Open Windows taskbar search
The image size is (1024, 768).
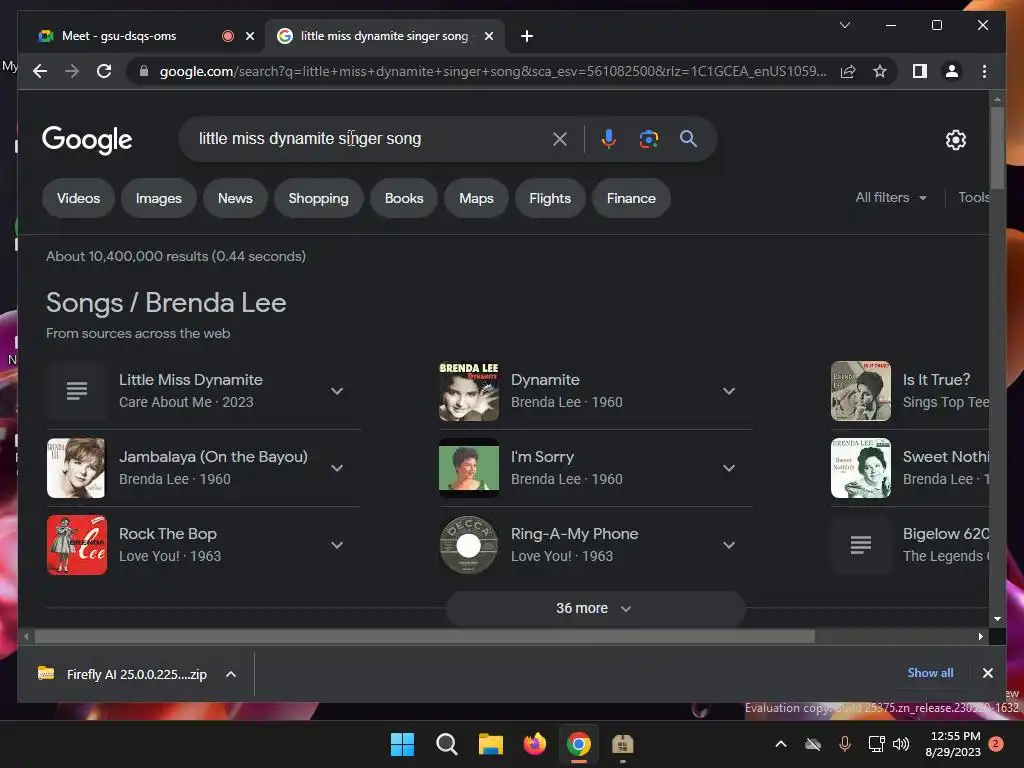pyautogui.click(x=447, y=744)
